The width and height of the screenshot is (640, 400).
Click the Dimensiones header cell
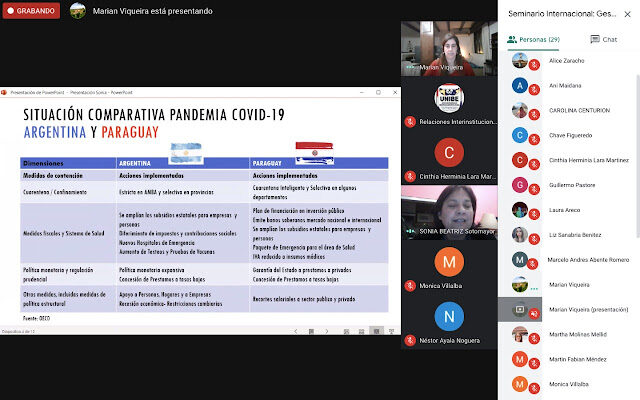(68, 163)
